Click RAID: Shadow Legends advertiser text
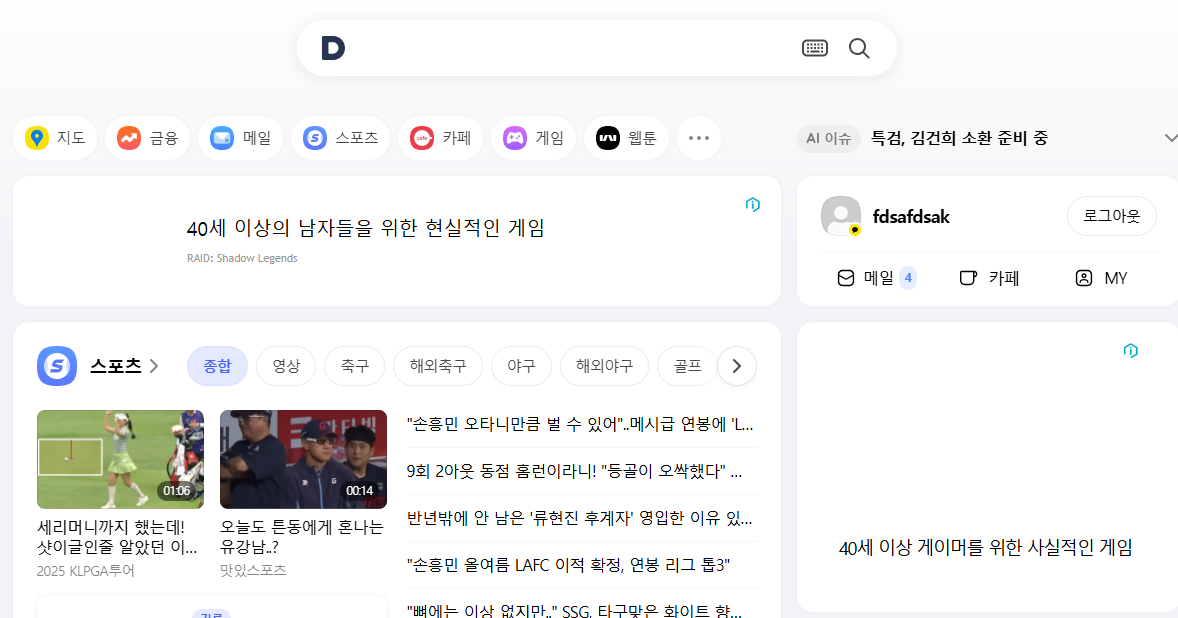This screenshot has height=618, width=1178. coord(242,258)
